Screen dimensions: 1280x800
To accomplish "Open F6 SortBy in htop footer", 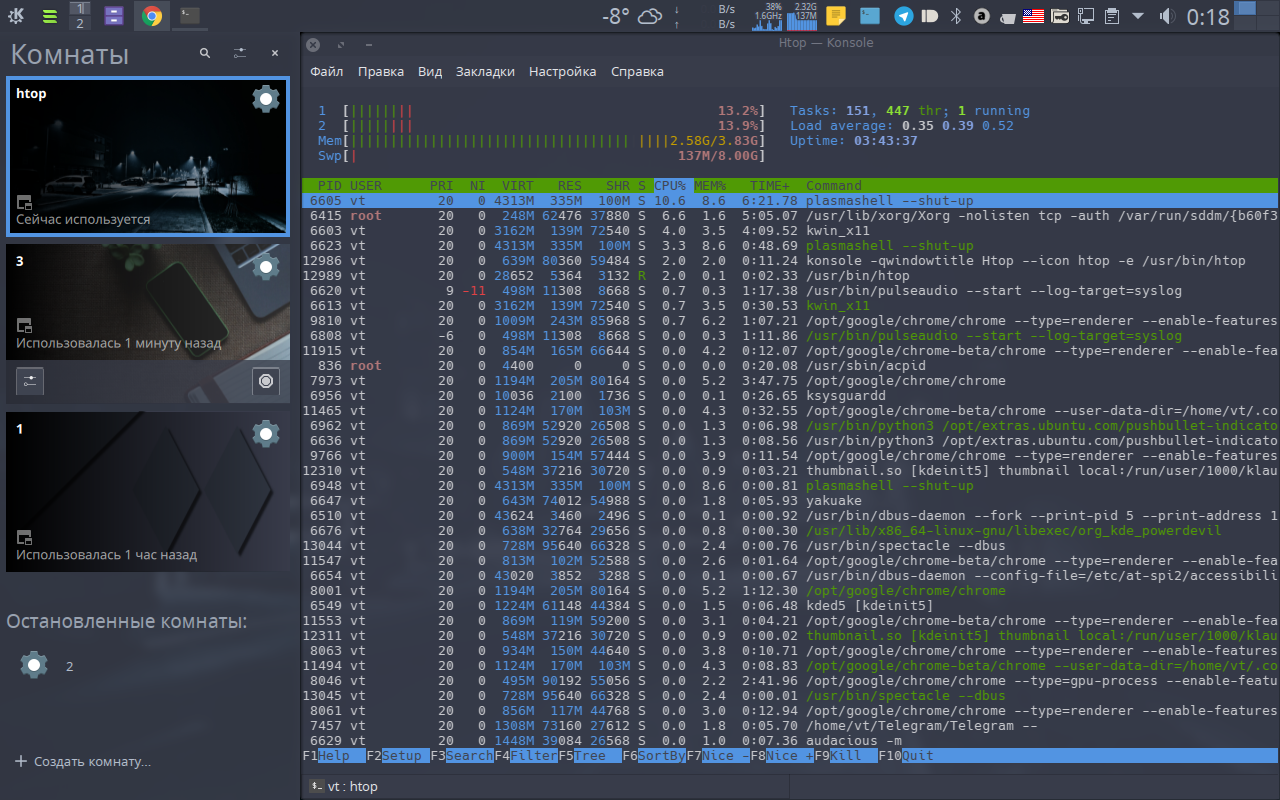I will point(654,756).
